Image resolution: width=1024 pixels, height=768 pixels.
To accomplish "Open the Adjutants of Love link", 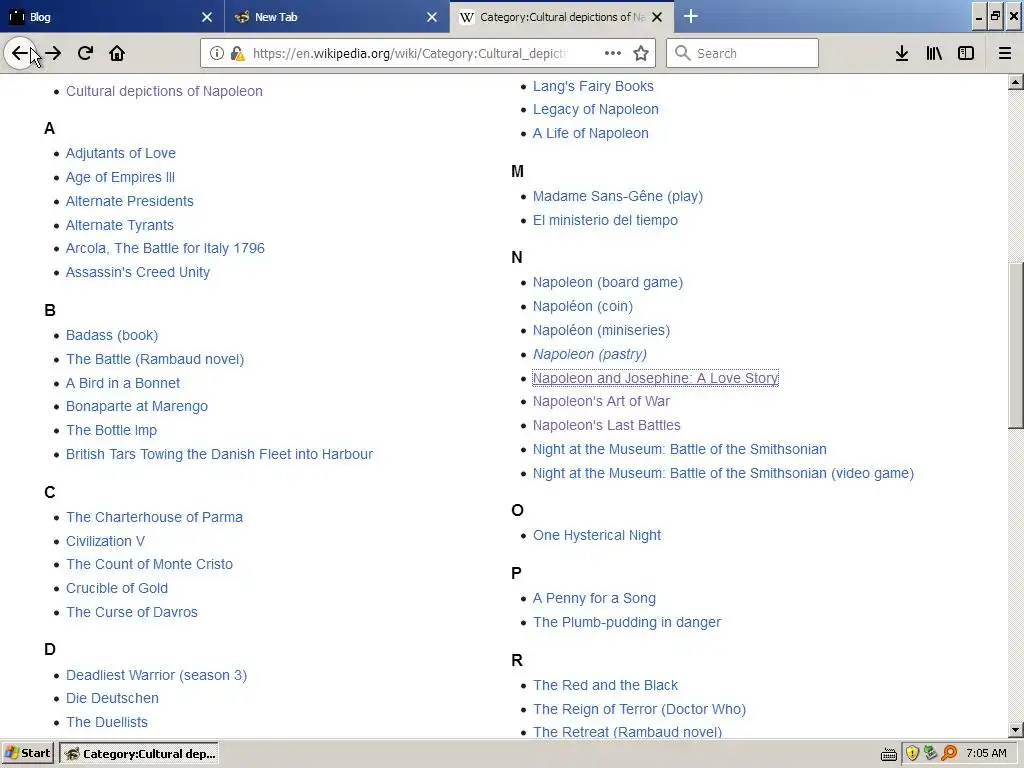I will [121, 153].
